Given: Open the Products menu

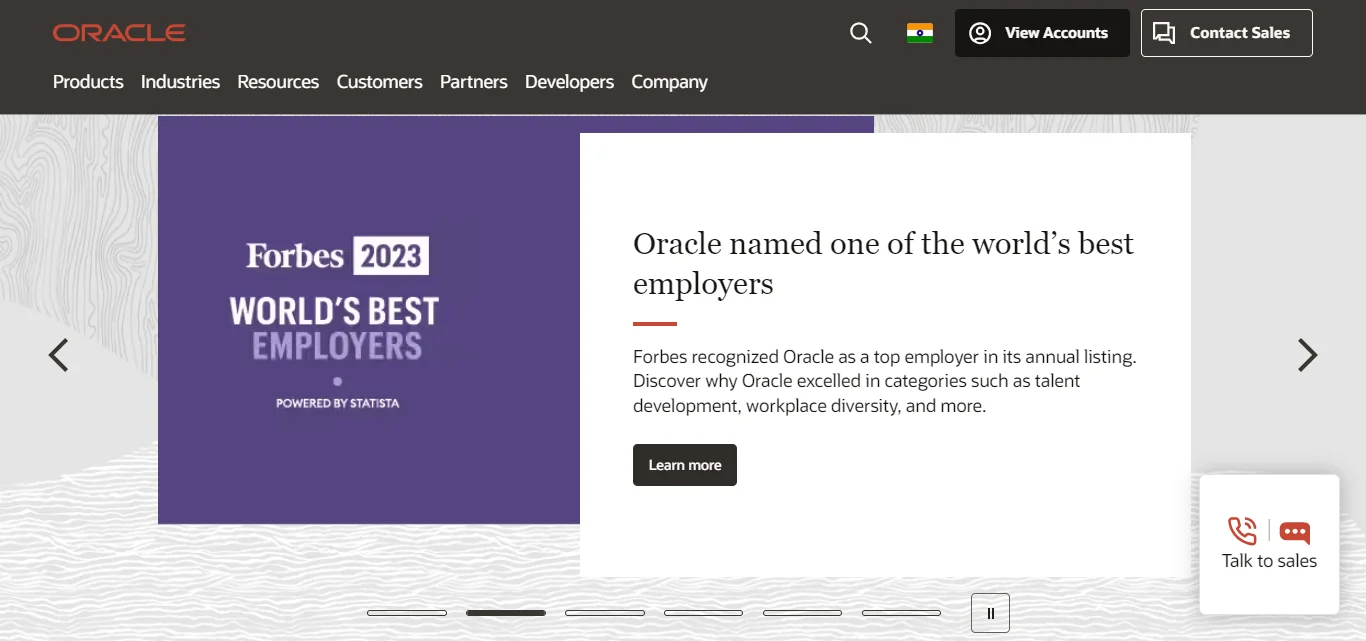Looking at the screenshot, I should (88, 82).
